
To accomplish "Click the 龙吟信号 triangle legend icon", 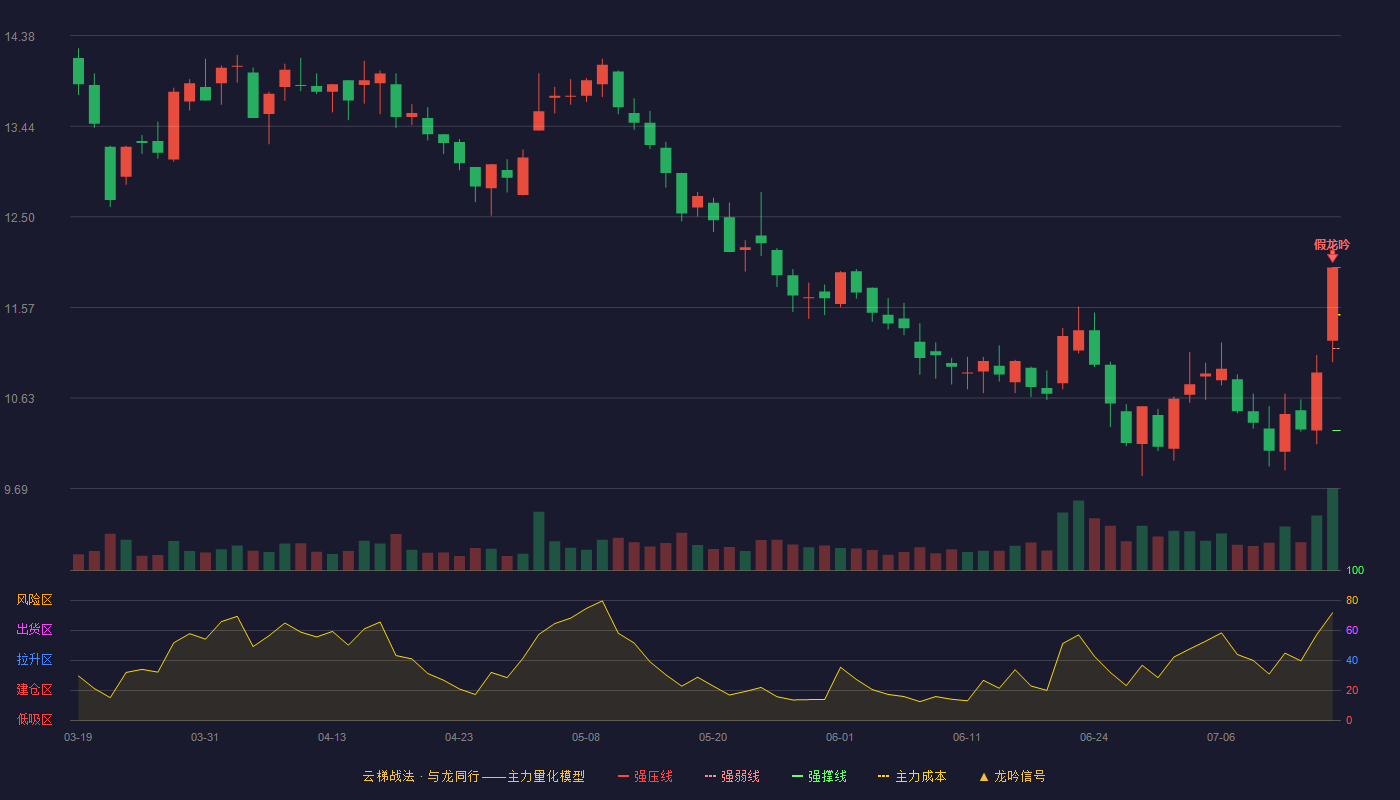I will tap(984, 776).
